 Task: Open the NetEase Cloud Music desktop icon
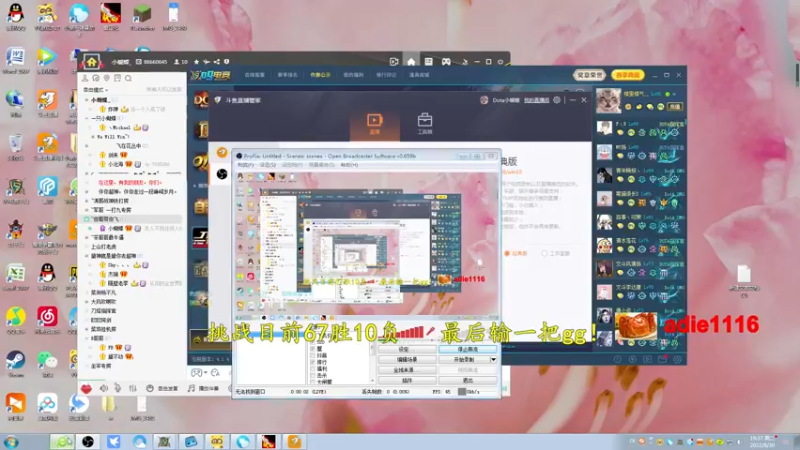(x=47, y=318)
